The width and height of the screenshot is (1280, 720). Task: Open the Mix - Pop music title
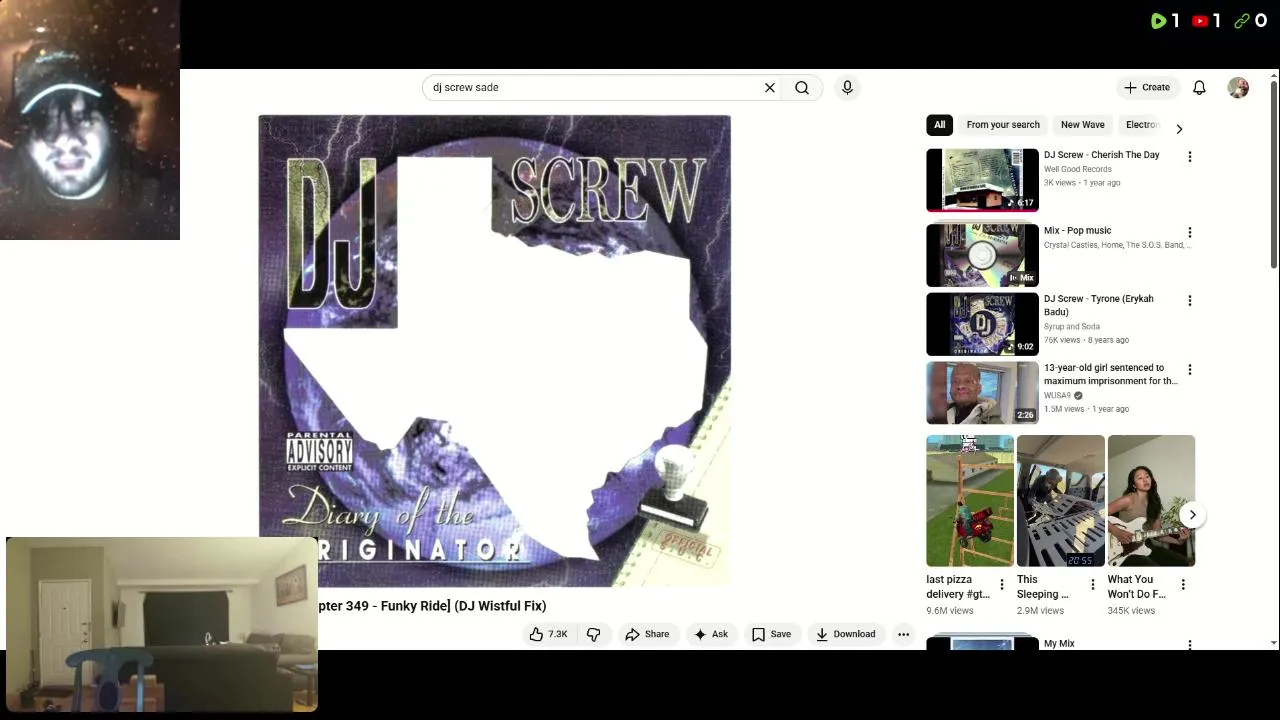coord(1077,231)
